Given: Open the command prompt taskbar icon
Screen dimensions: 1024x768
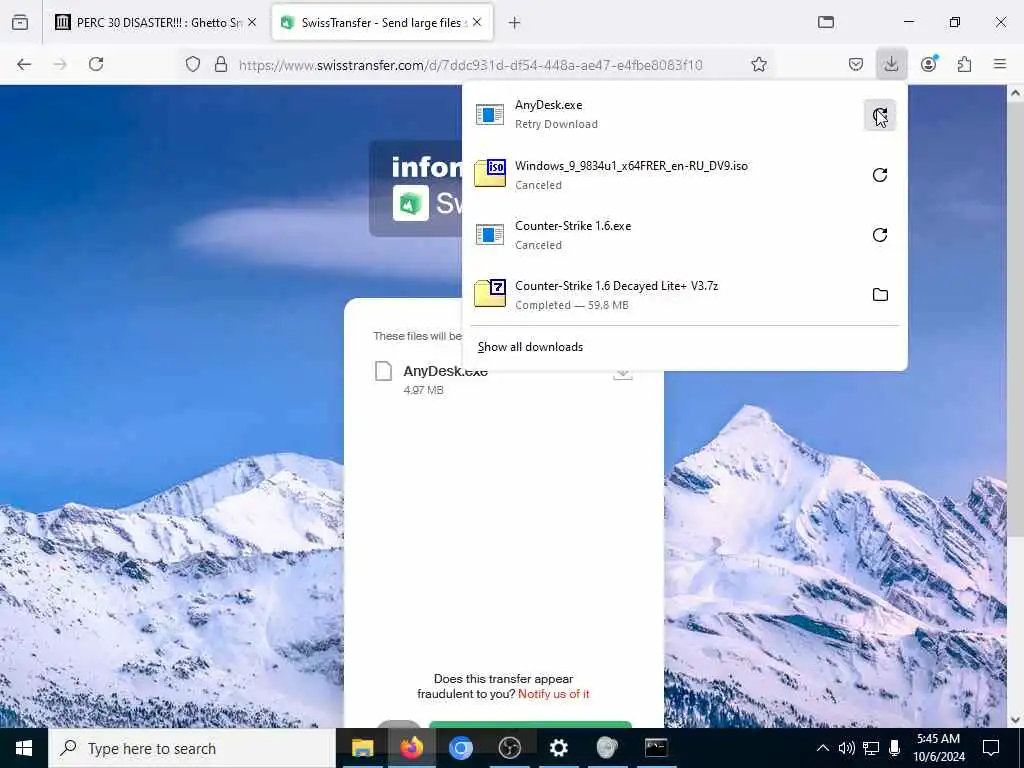Looking at the screenshot, I should [x=656, y=748].
